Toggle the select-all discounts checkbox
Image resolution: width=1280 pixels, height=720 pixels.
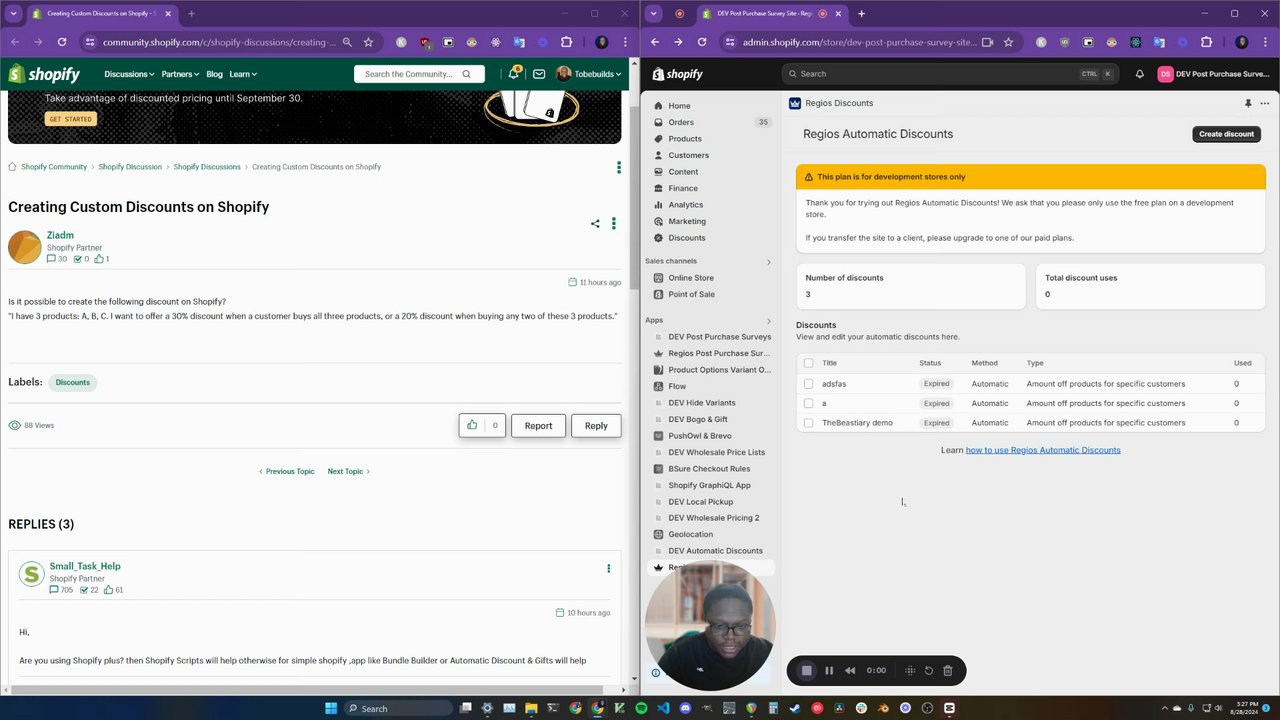click(808, 363)
